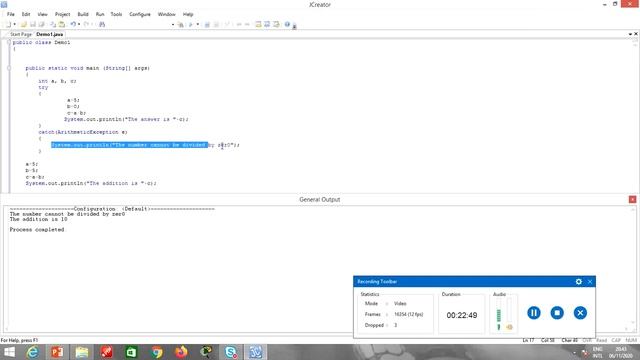Open the Tools menu
Viewport: 640px width, 360px height.
[x=116, y=14]
